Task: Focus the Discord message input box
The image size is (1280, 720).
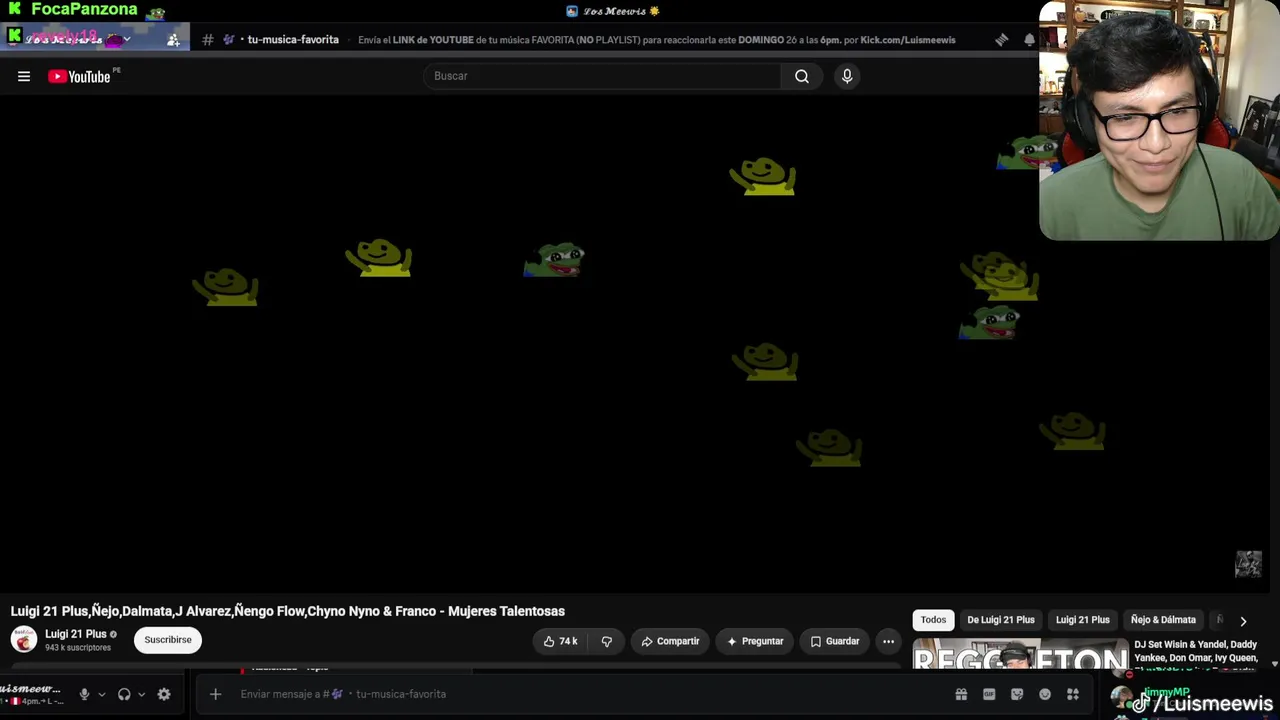Action: (590, 694)
